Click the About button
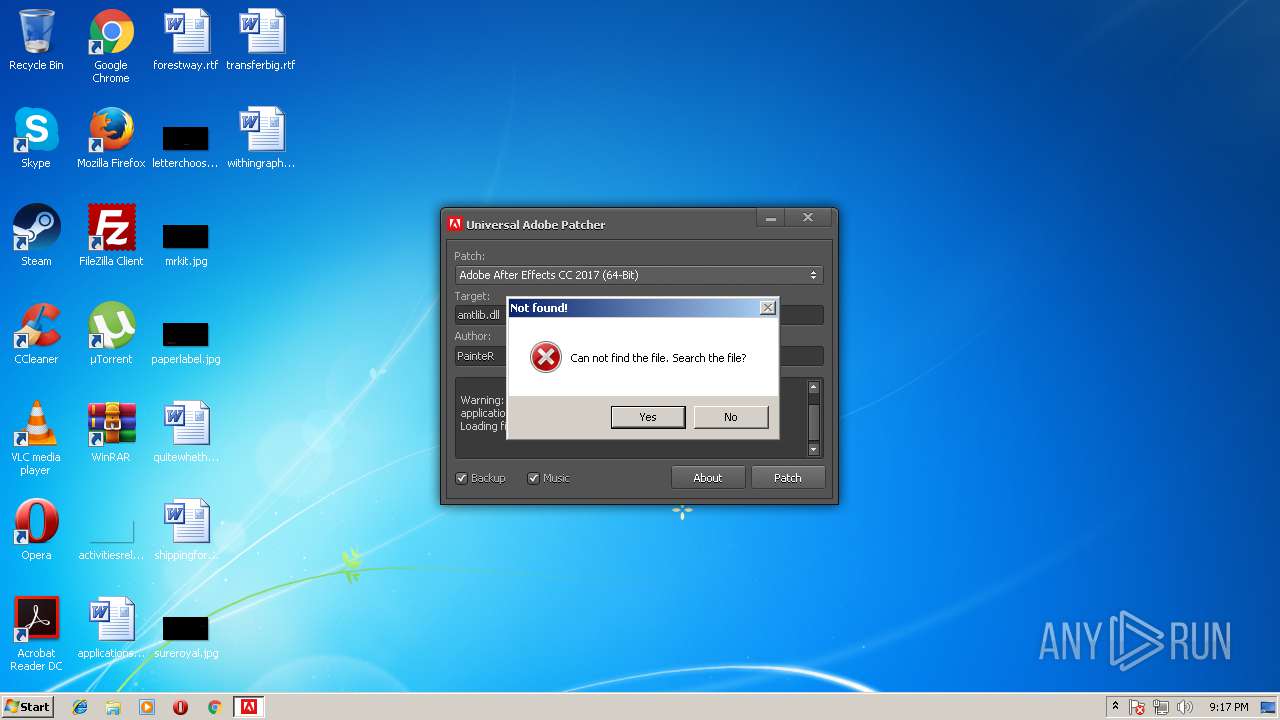The height and width of the screenshot is (720, 1280). click(x=708, y=478)
